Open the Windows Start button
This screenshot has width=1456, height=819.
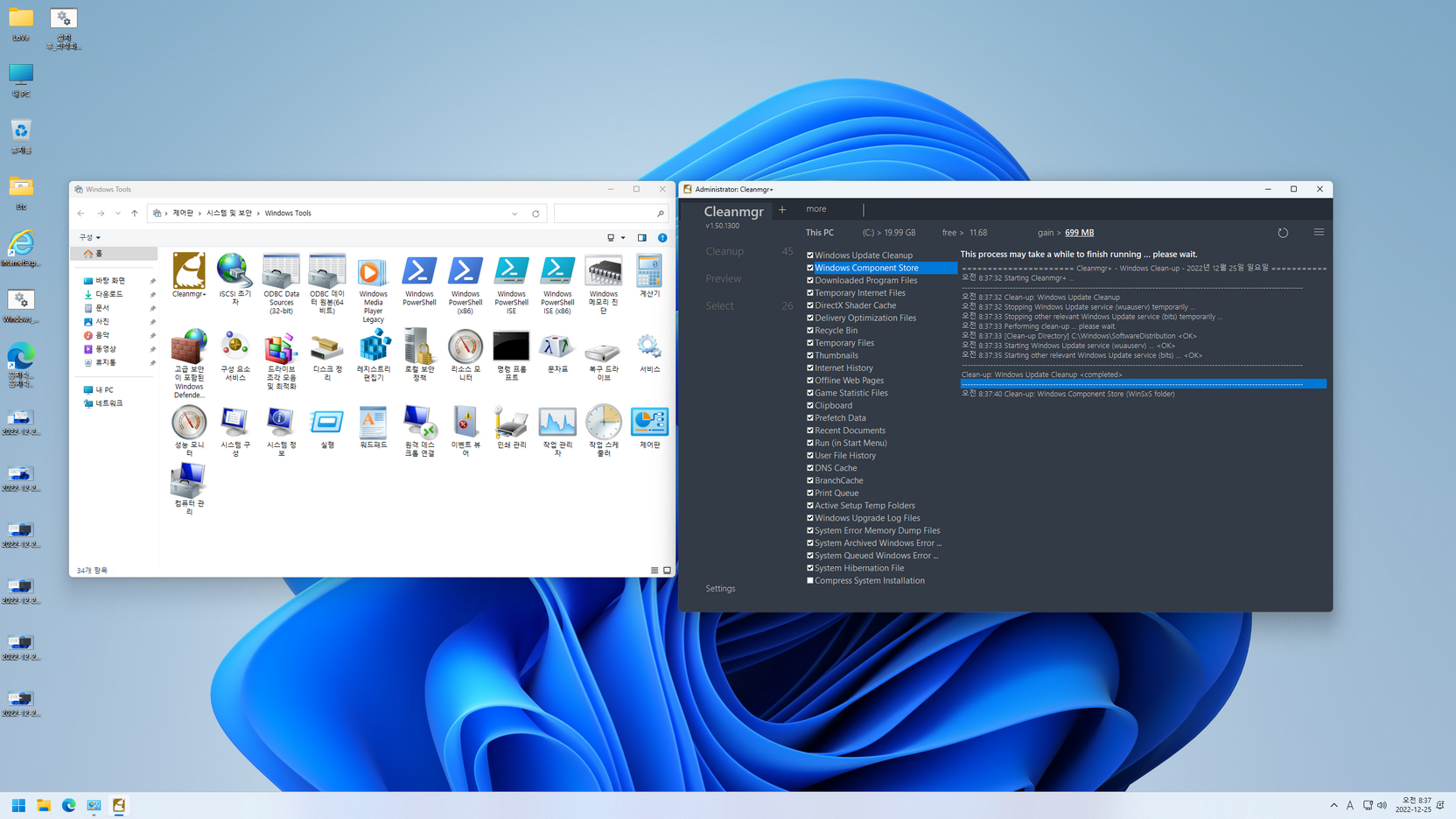coord(18,805)
